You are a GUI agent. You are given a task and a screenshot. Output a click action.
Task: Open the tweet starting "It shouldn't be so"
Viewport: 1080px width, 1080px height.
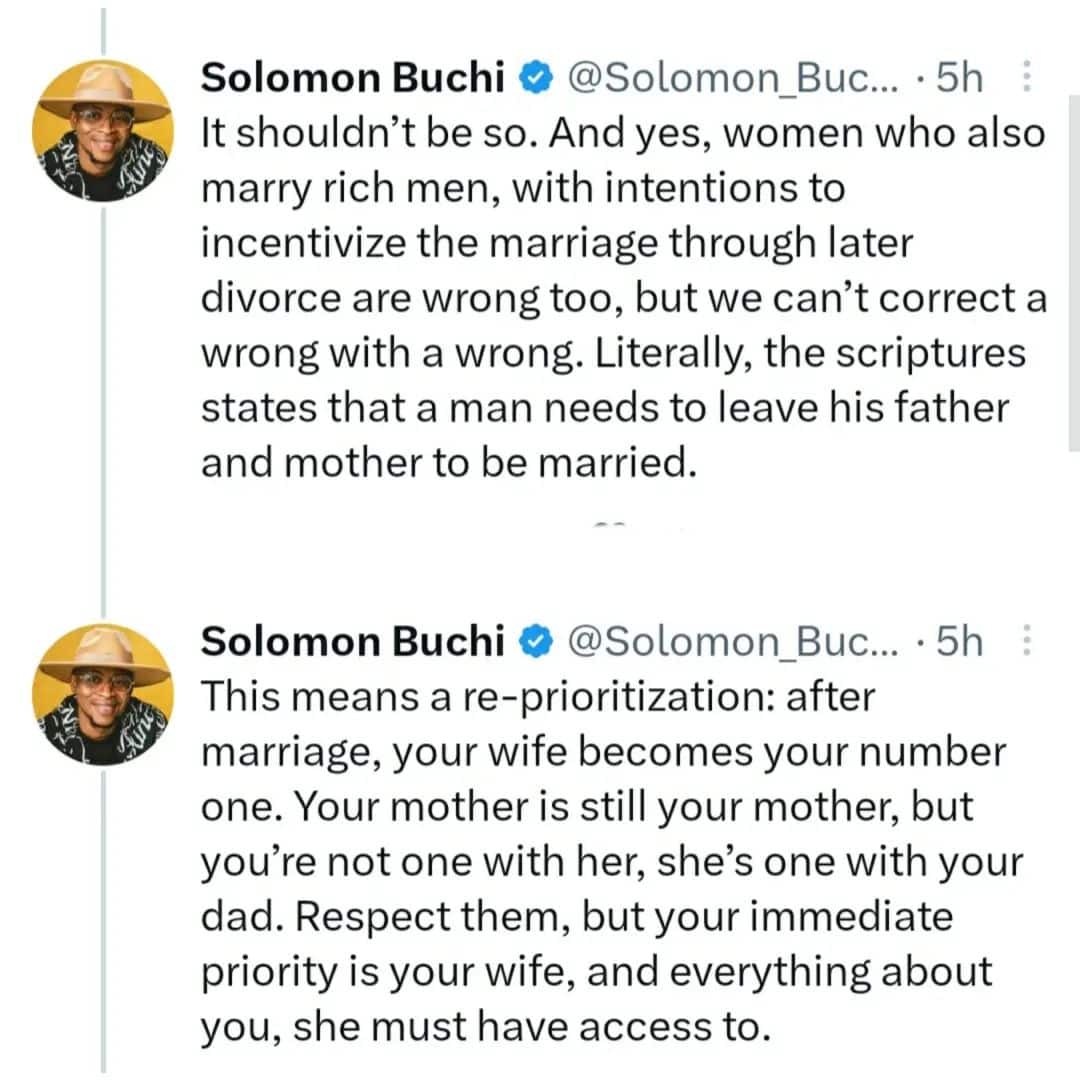(x=620, y=300)
